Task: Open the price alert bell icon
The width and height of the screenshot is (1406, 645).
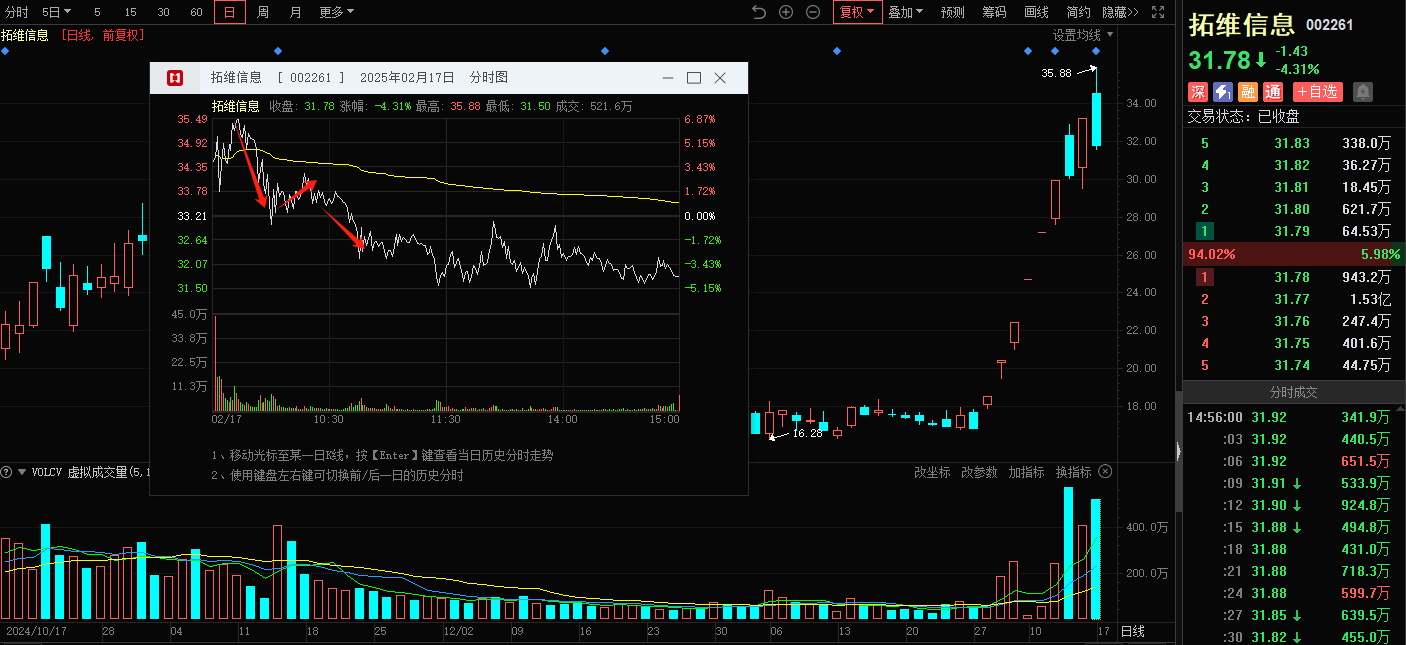Action: 1363,92
